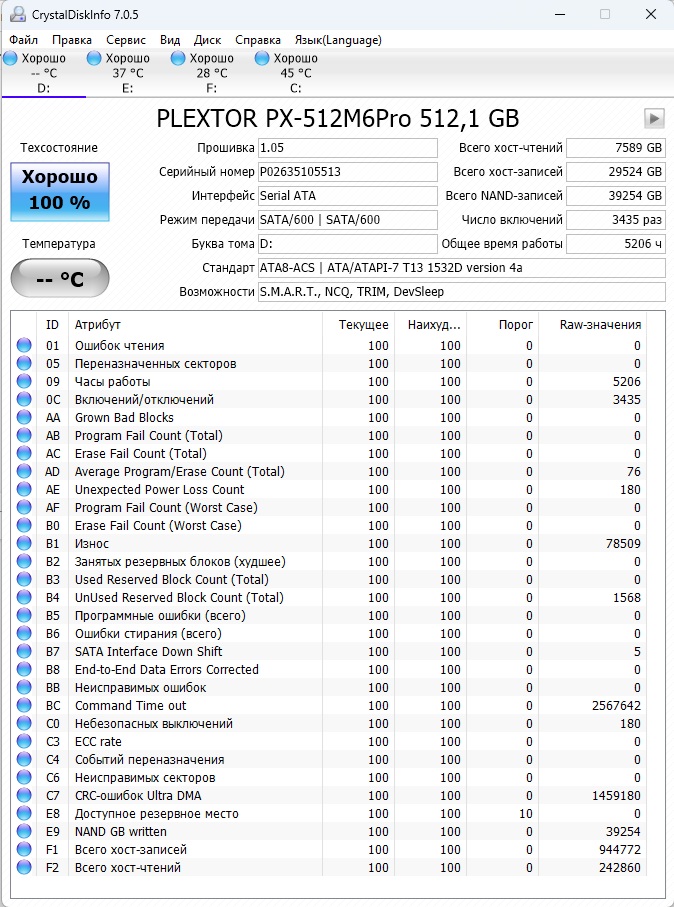Click the Прошивка field showing 1.05
674x907 pixels.
348,148
